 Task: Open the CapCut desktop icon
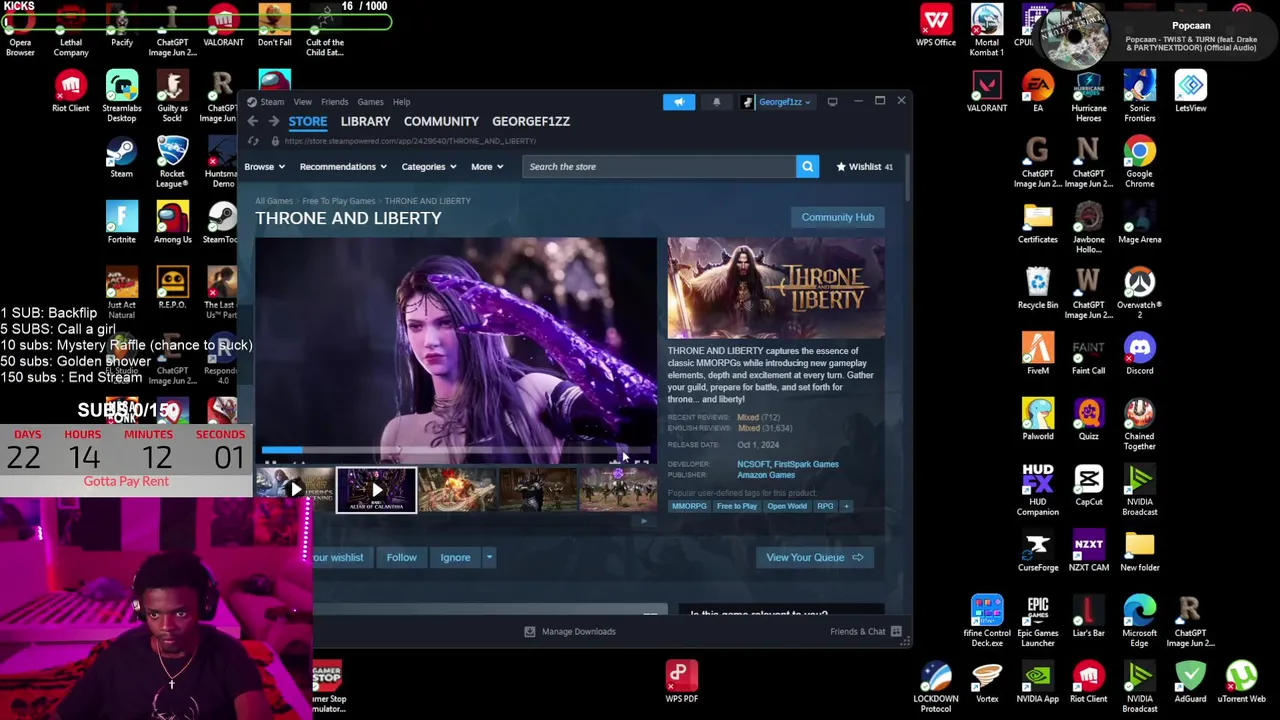pos(1088,484)
